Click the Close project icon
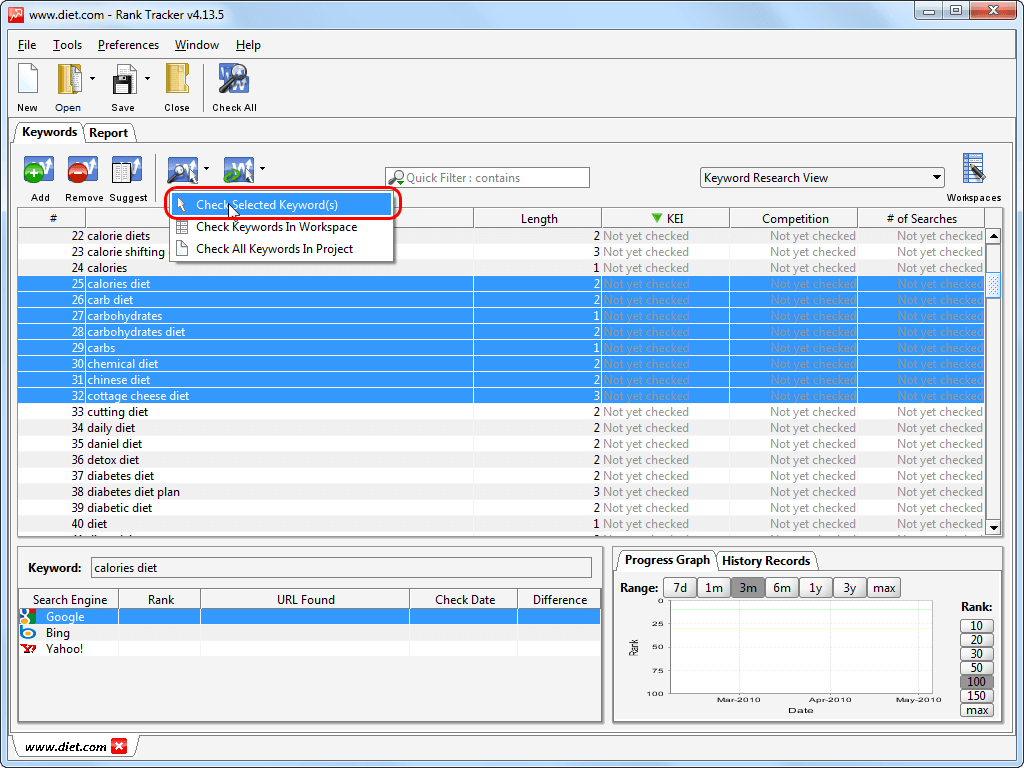This screenshot has height=768, width=1024. tap(177, 81)
